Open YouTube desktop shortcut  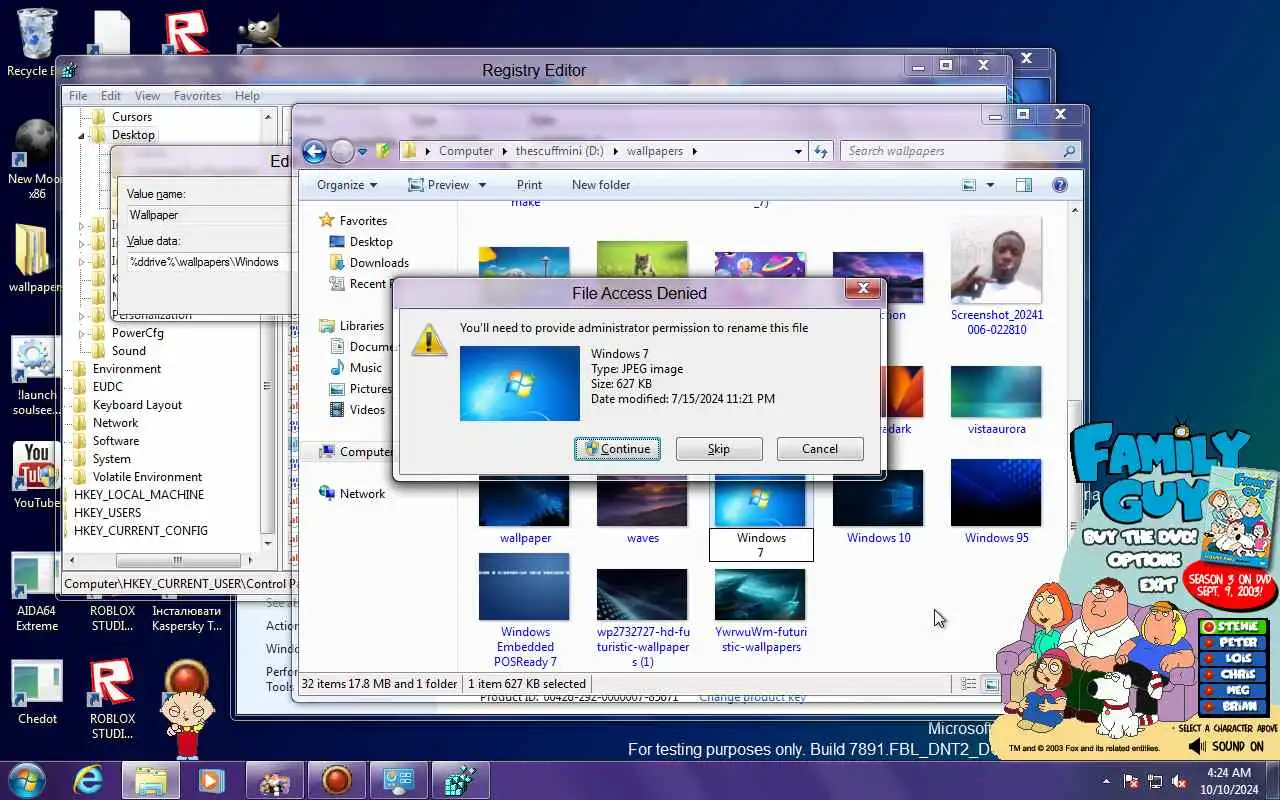(37, 477)
